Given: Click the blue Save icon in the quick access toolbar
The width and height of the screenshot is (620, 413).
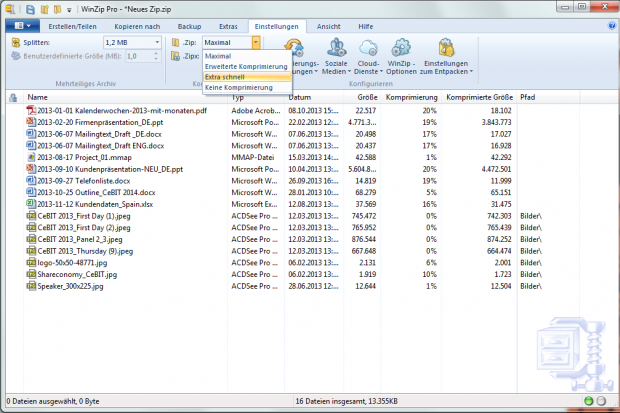Looking at the screenshot, I should click(x=30, y=9).
